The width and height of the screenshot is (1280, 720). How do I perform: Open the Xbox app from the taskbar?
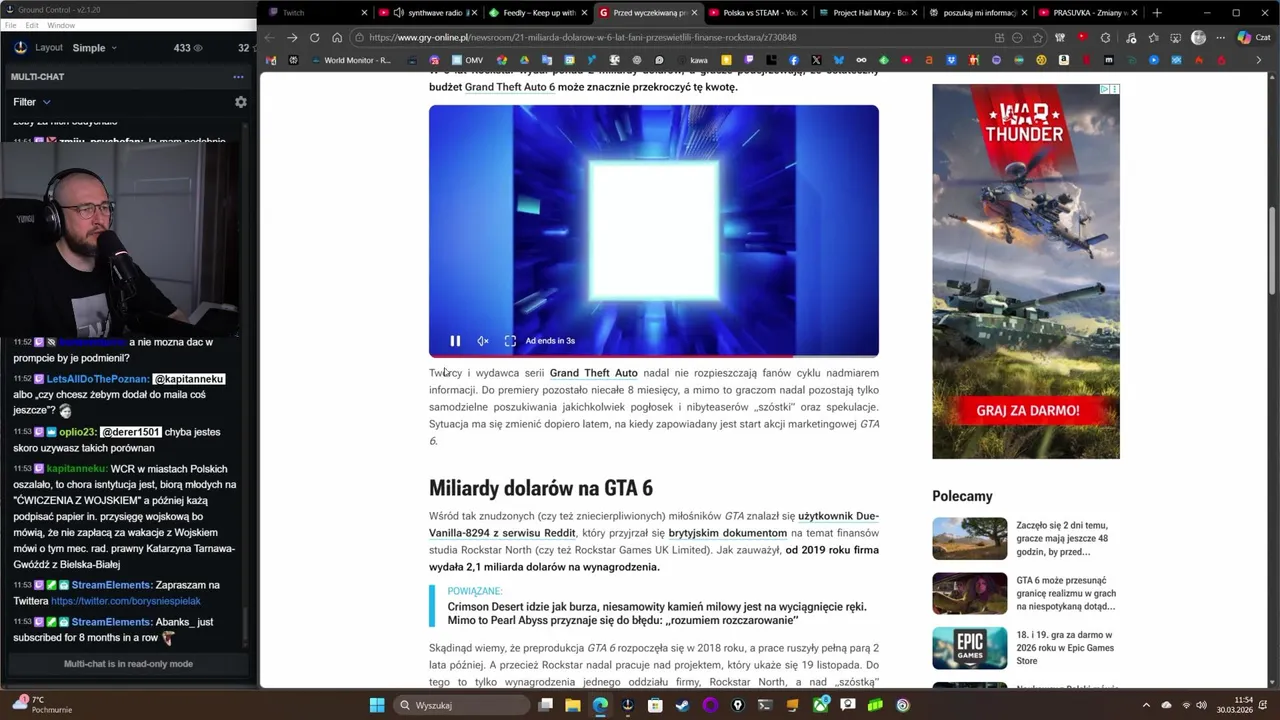click(820, 705)
